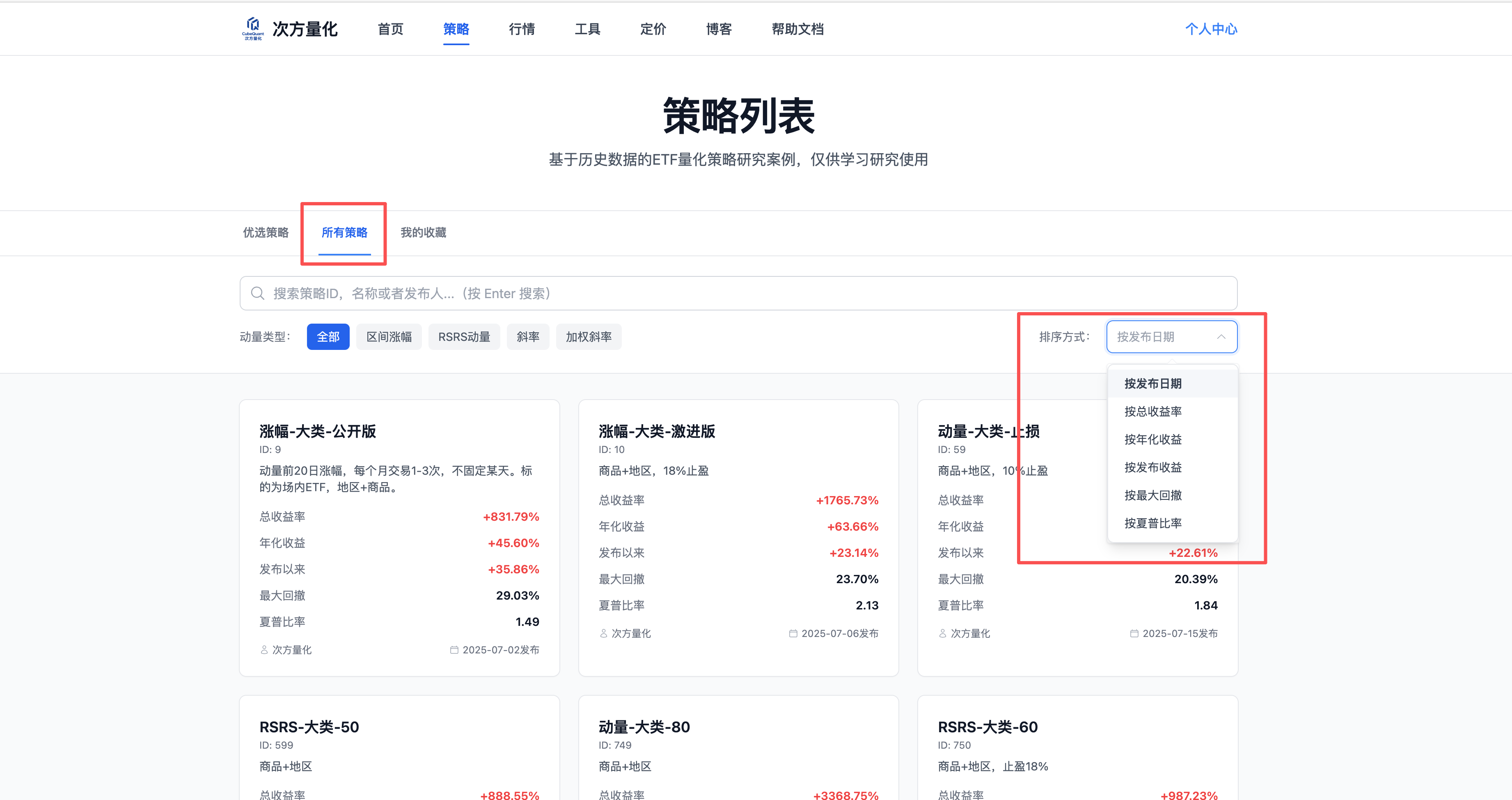Collapse the 按发布日期 dropdown chevron
This screenshot has height=800, width=1512.
click(1221, 337)
